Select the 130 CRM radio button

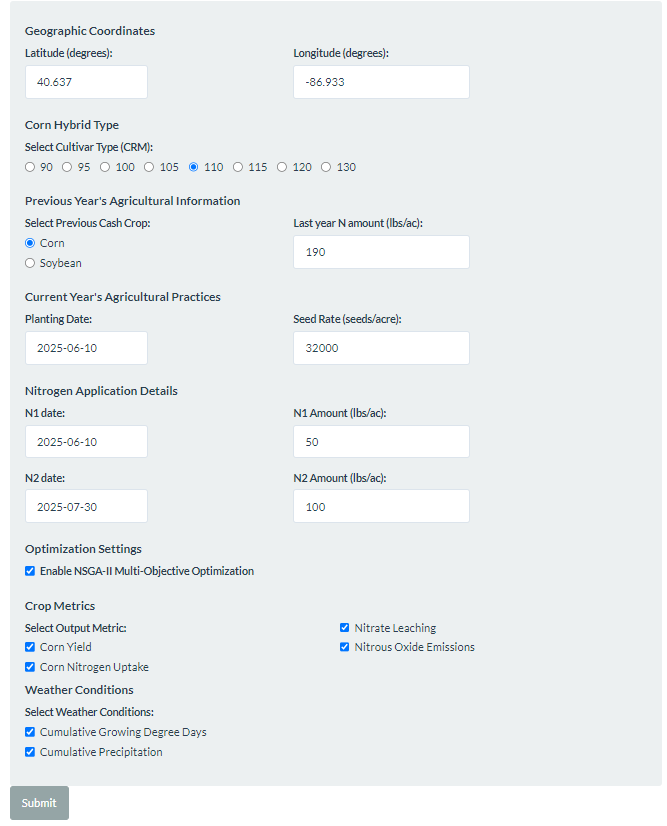[326, 167]
